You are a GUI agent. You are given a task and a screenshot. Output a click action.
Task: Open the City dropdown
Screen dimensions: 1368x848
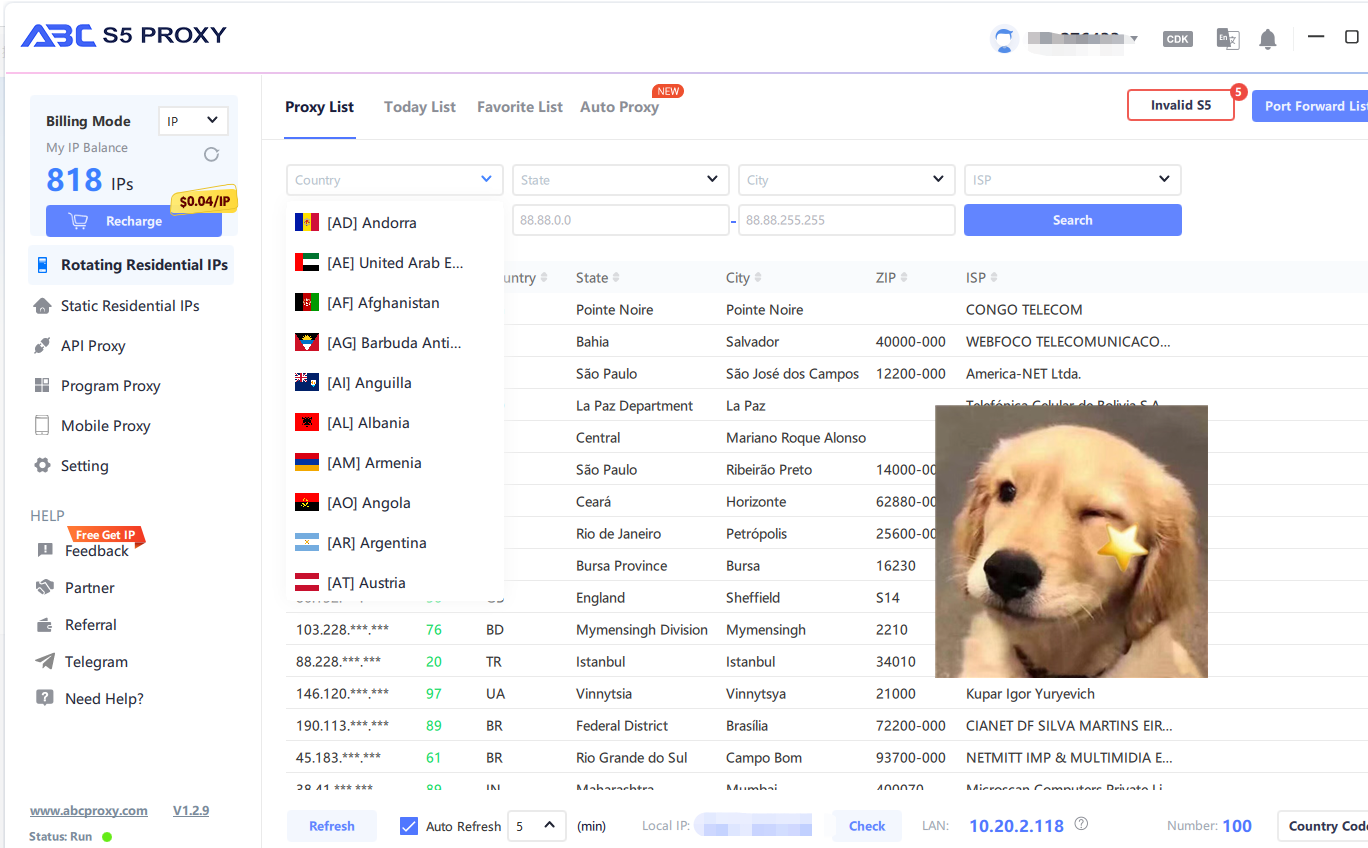[x=846, y=180]
